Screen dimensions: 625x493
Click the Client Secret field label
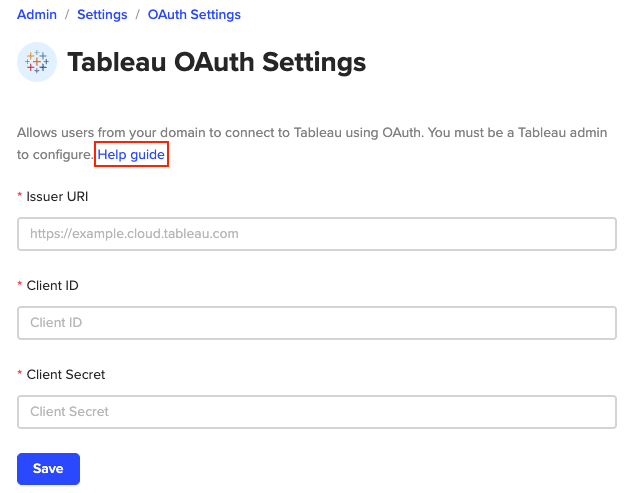click(66, 374)
